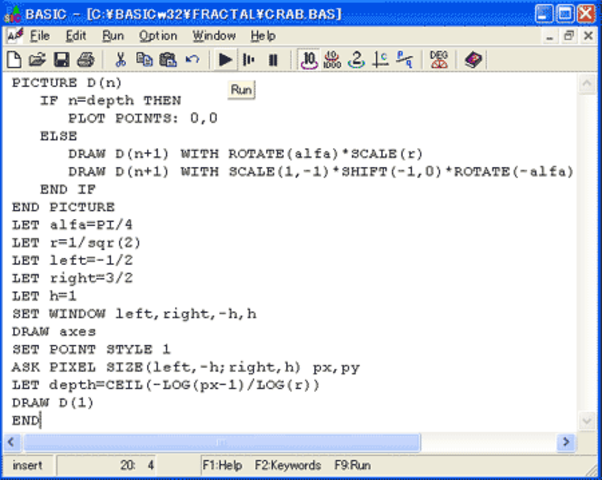602x480 pixels.
Task: Create a new file with the blank page icon
Action: [x=15, y=60]
